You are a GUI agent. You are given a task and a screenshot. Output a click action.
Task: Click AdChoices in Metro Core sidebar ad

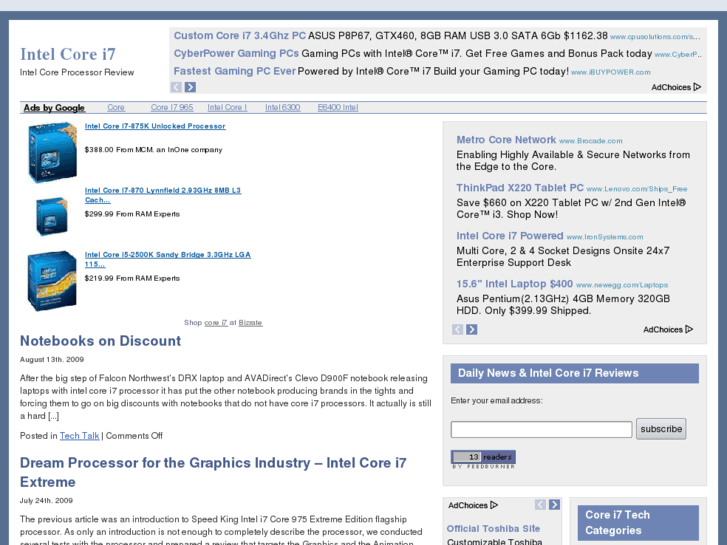(x=668, y=329)
